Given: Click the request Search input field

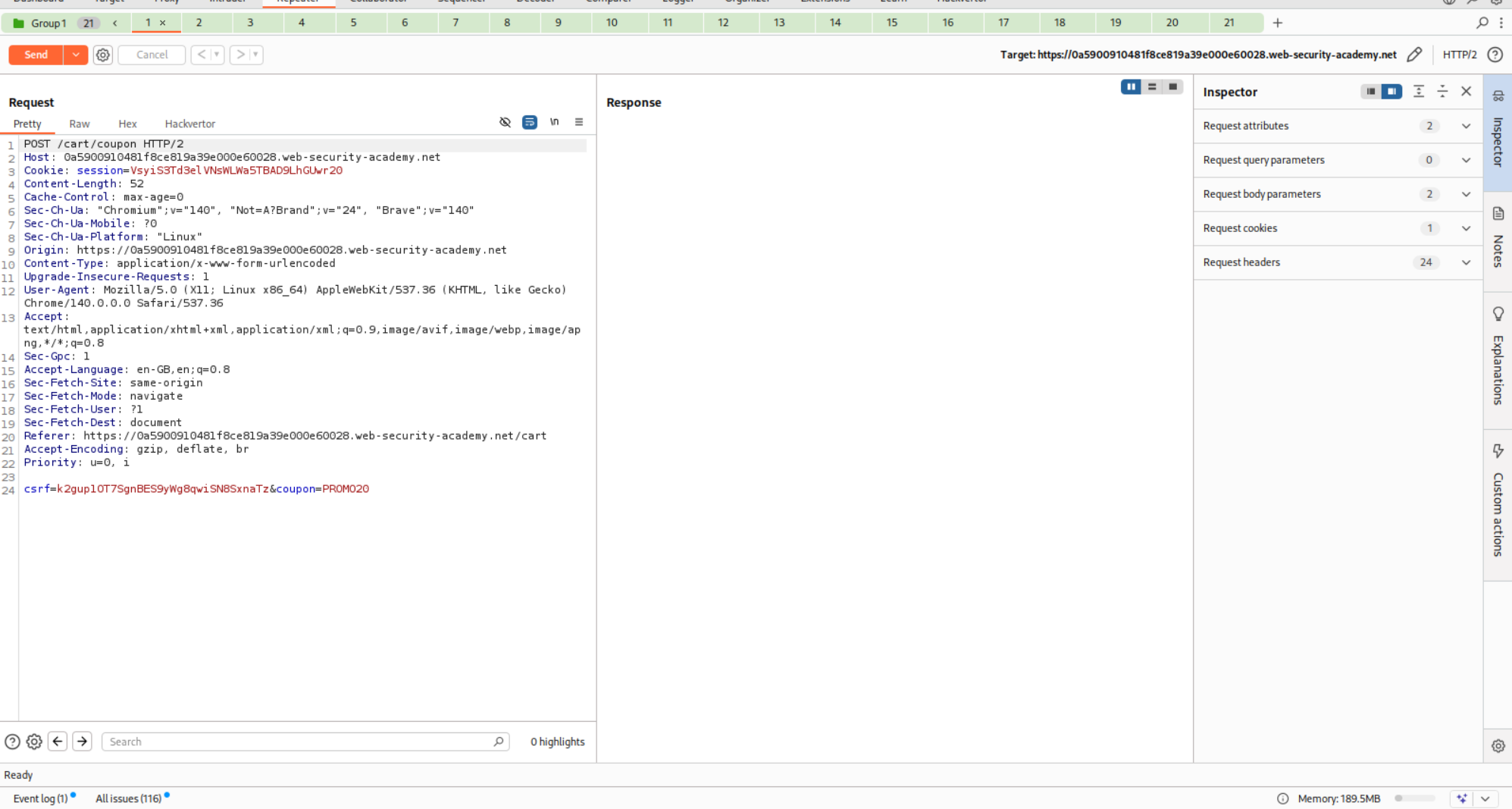Looking at the screenshot, I should point(301,742).
